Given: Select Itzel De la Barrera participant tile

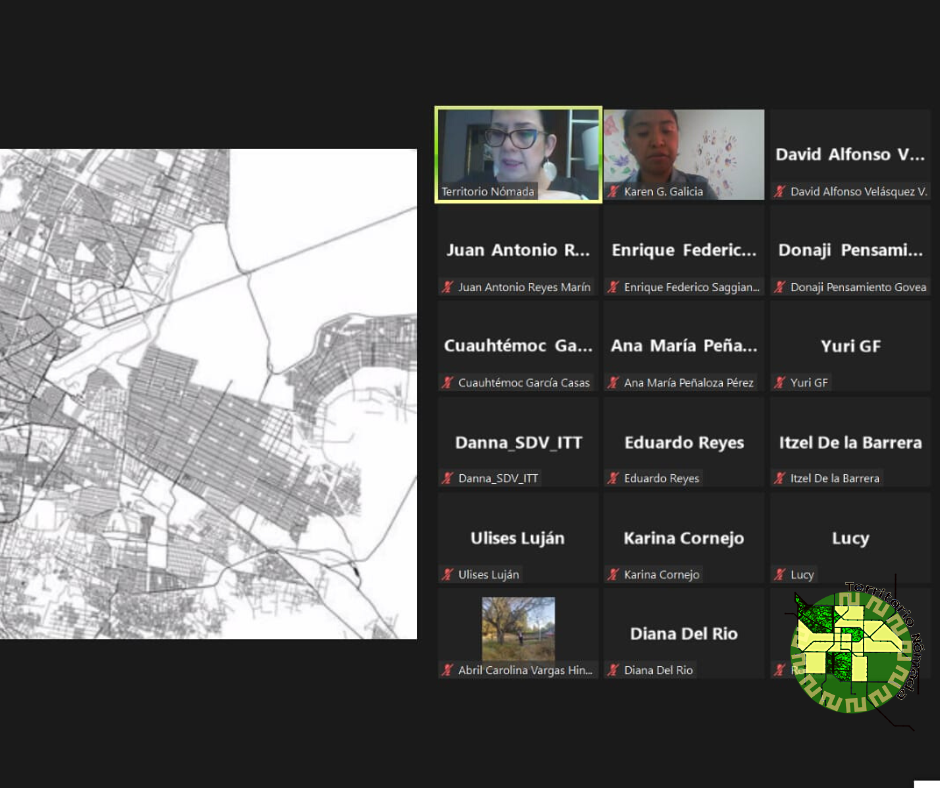Looking at the screenshot, I should tap(850, 442).
